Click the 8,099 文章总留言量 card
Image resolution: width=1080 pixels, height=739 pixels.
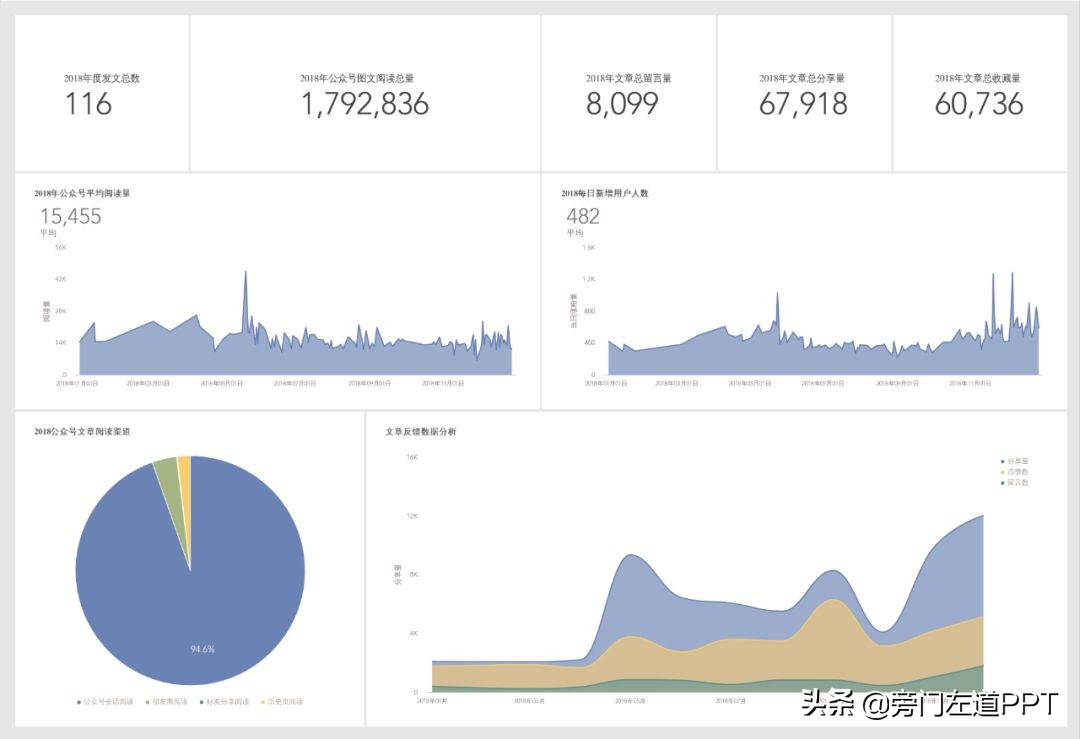629,93
